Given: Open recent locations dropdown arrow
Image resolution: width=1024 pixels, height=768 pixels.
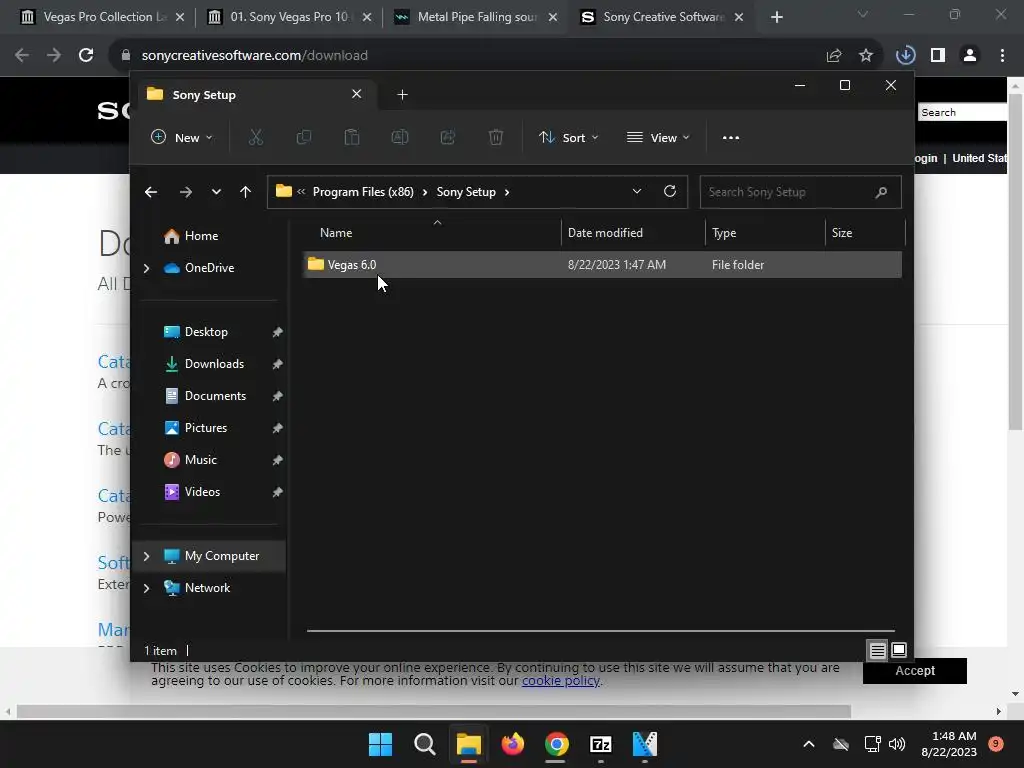Looking at the screenshot, I should click(216, 192).
